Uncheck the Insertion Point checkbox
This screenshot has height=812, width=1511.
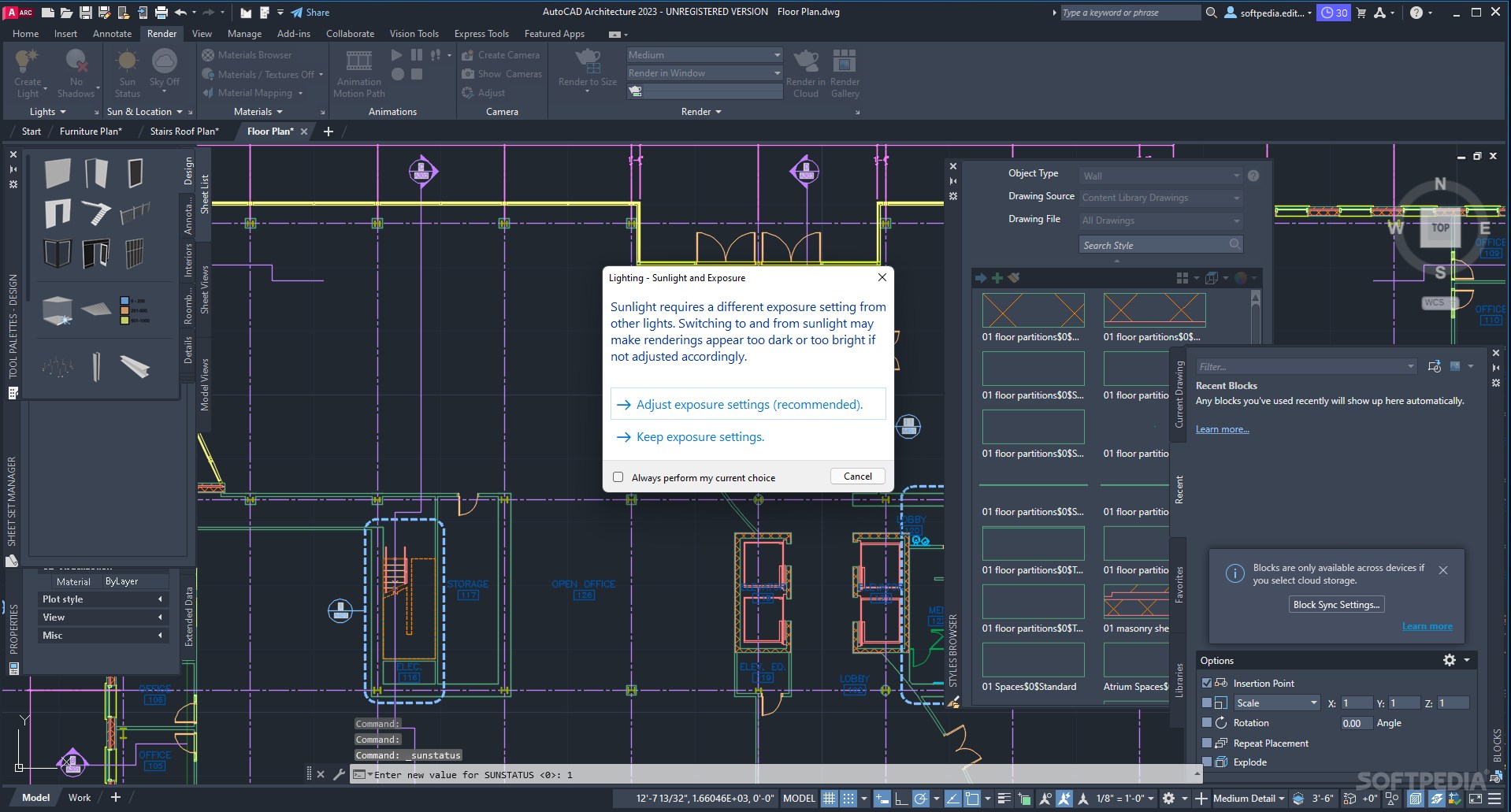coord(1207,683)
